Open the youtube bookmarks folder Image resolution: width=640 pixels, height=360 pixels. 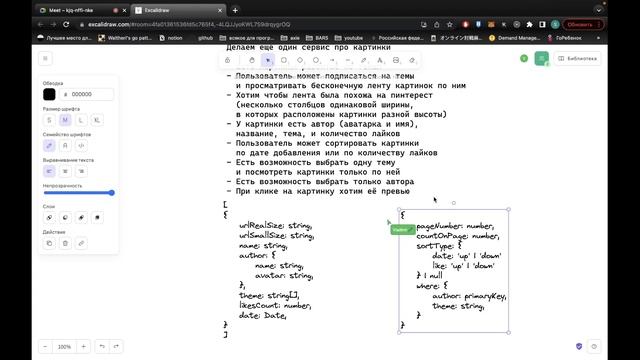(x=349, y=38)
